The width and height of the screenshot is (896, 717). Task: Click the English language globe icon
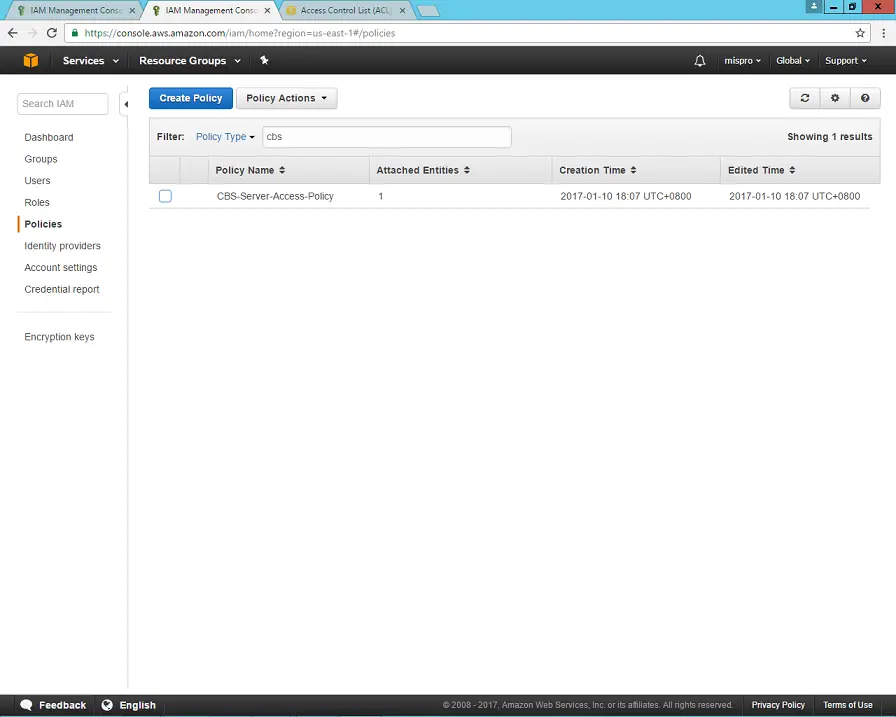pyautogui.click(x=107, y=705)
